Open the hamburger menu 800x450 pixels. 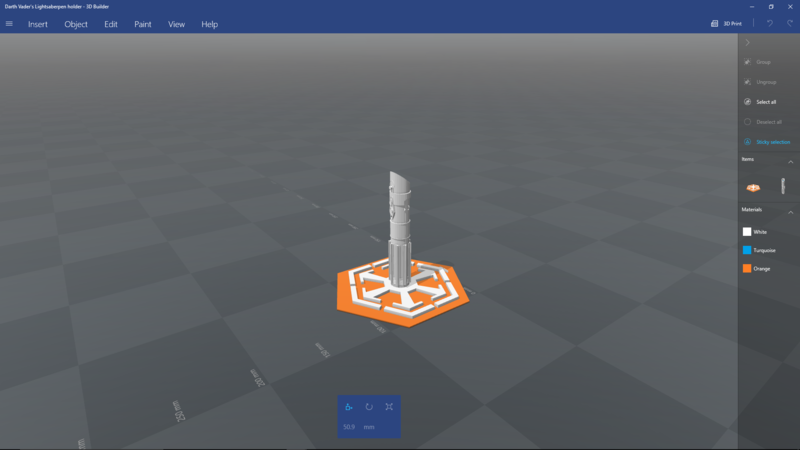tap(9, 24)
